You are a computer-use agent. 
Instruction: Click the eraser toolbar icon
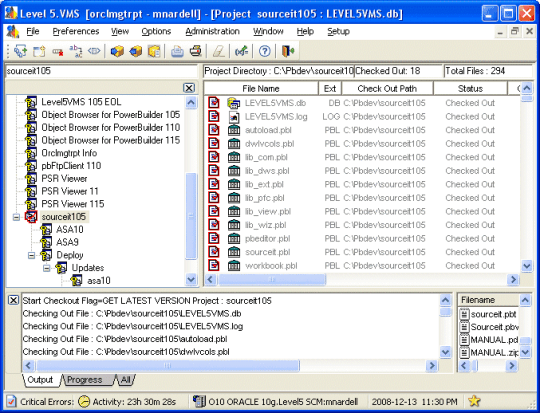pos(219,51)
